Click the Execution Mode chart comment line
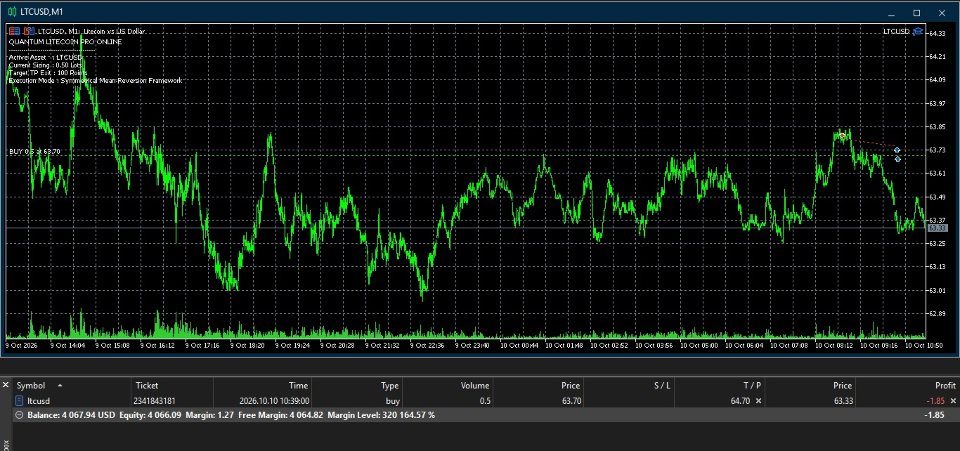Screen dimensions: 960x451 coord(96,80)
